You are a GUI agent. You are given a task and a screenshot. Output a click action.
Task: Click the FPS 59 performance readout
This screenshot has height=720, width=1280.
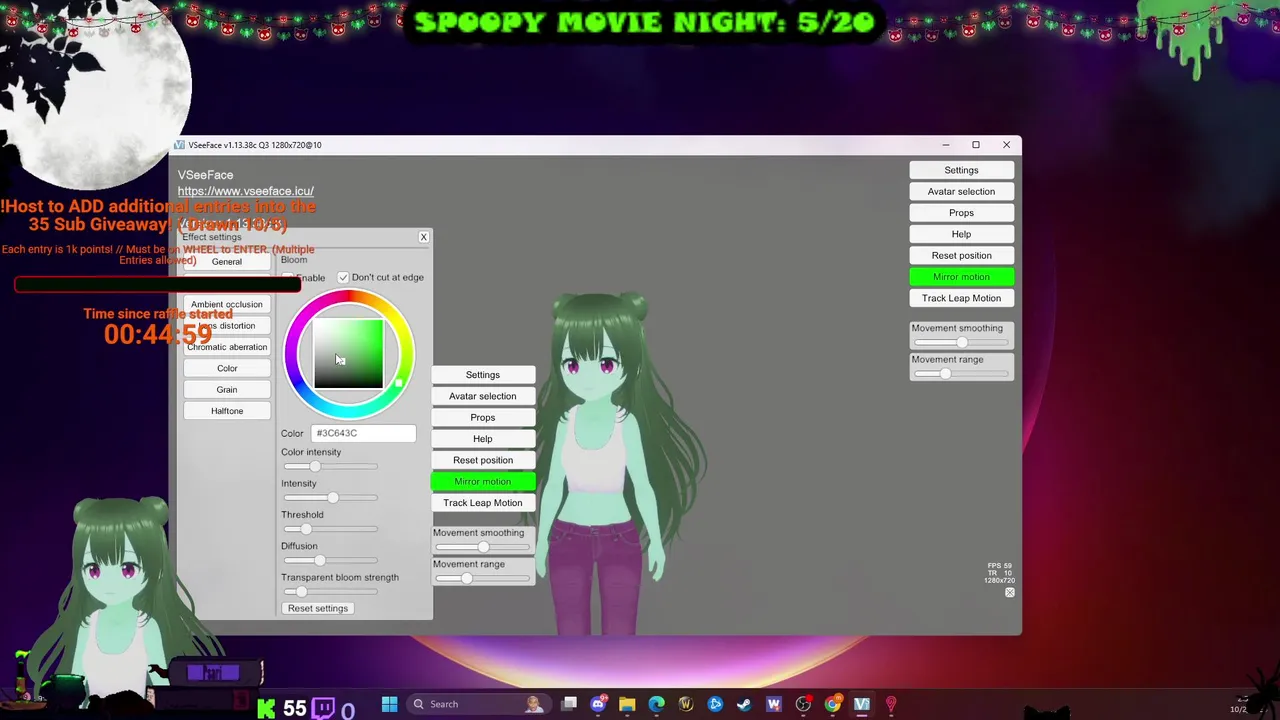(1000, 566)
